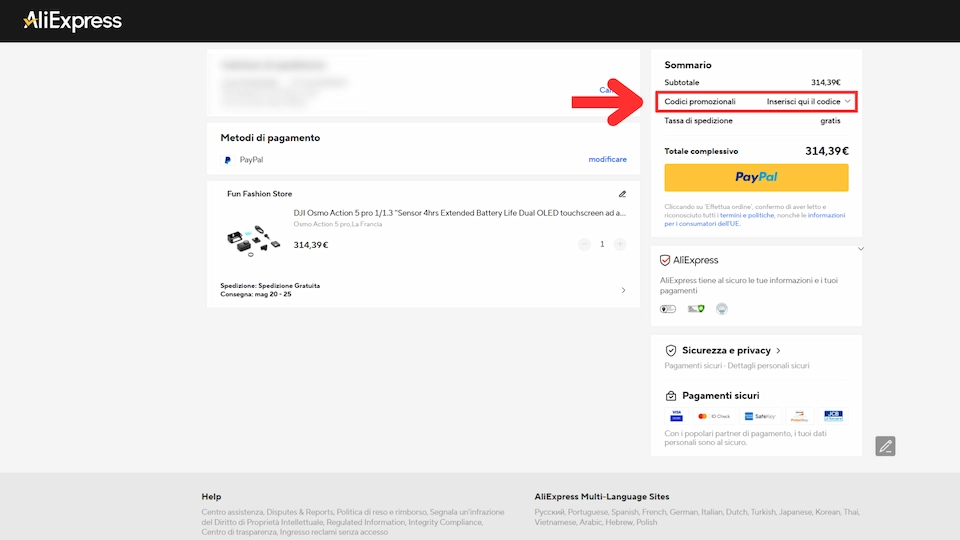The height and width of the screenshot is (540, 960).
Task: Click the ProtectBuy payment logo
Action: pos(800,416)
